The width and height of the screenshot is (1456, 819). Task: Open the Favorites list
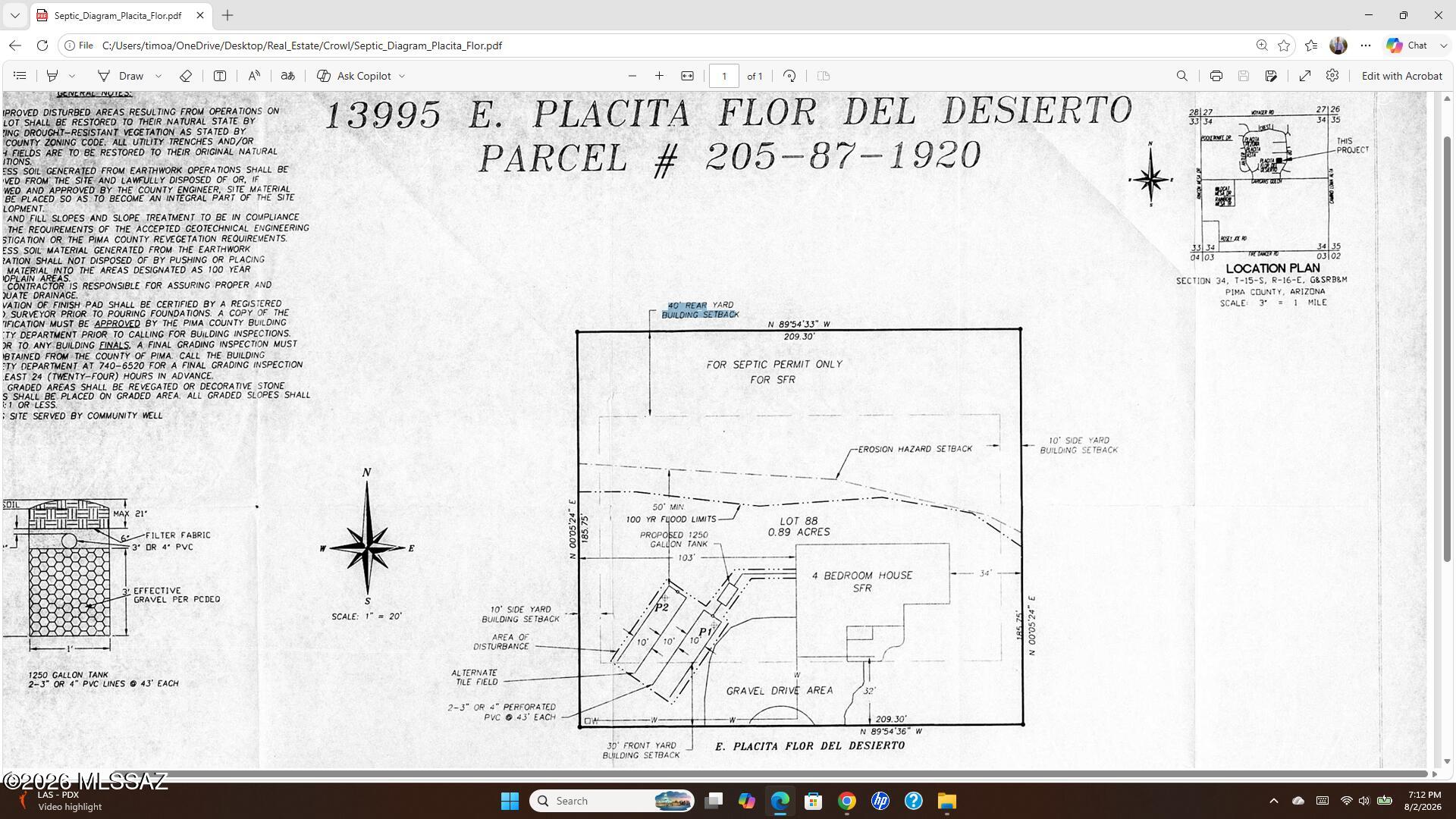[1311, 45]
